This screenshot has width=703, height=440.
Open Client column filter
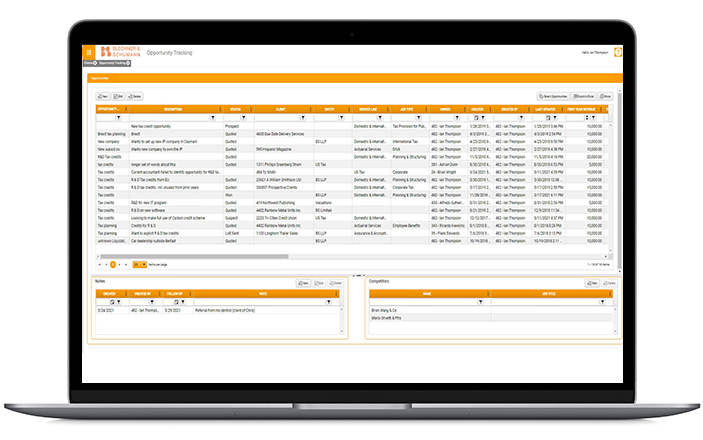303,118
